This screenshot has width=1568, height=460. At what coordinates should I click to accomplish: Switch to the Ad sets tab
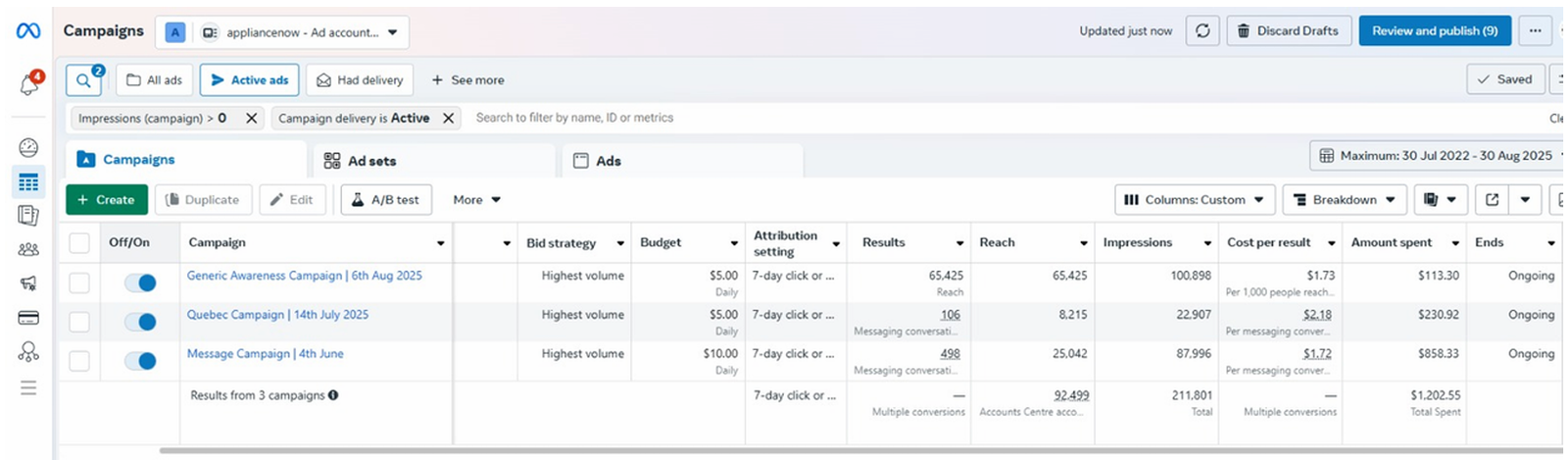click(x=434, y=161)
